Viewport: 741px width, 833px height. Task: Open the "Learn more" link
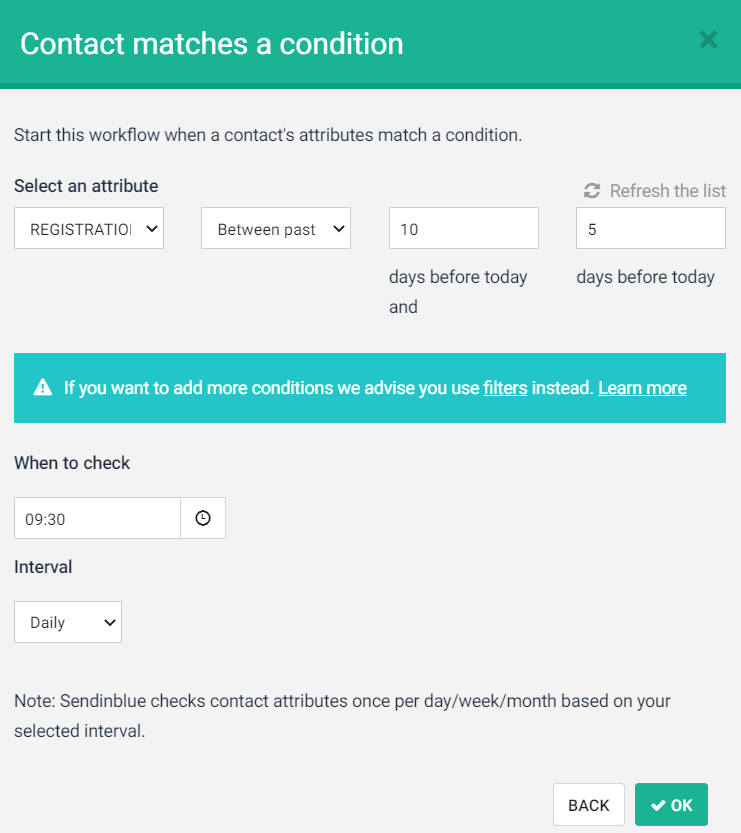point(642,388)
